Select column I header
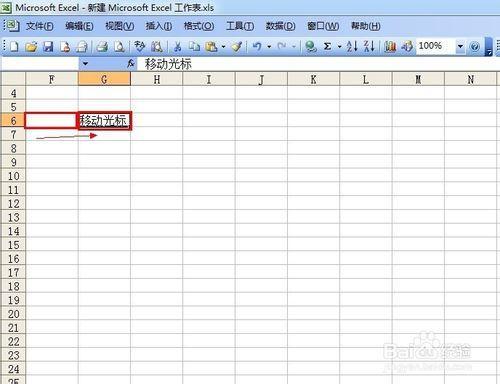 click(x=209, y=79)
